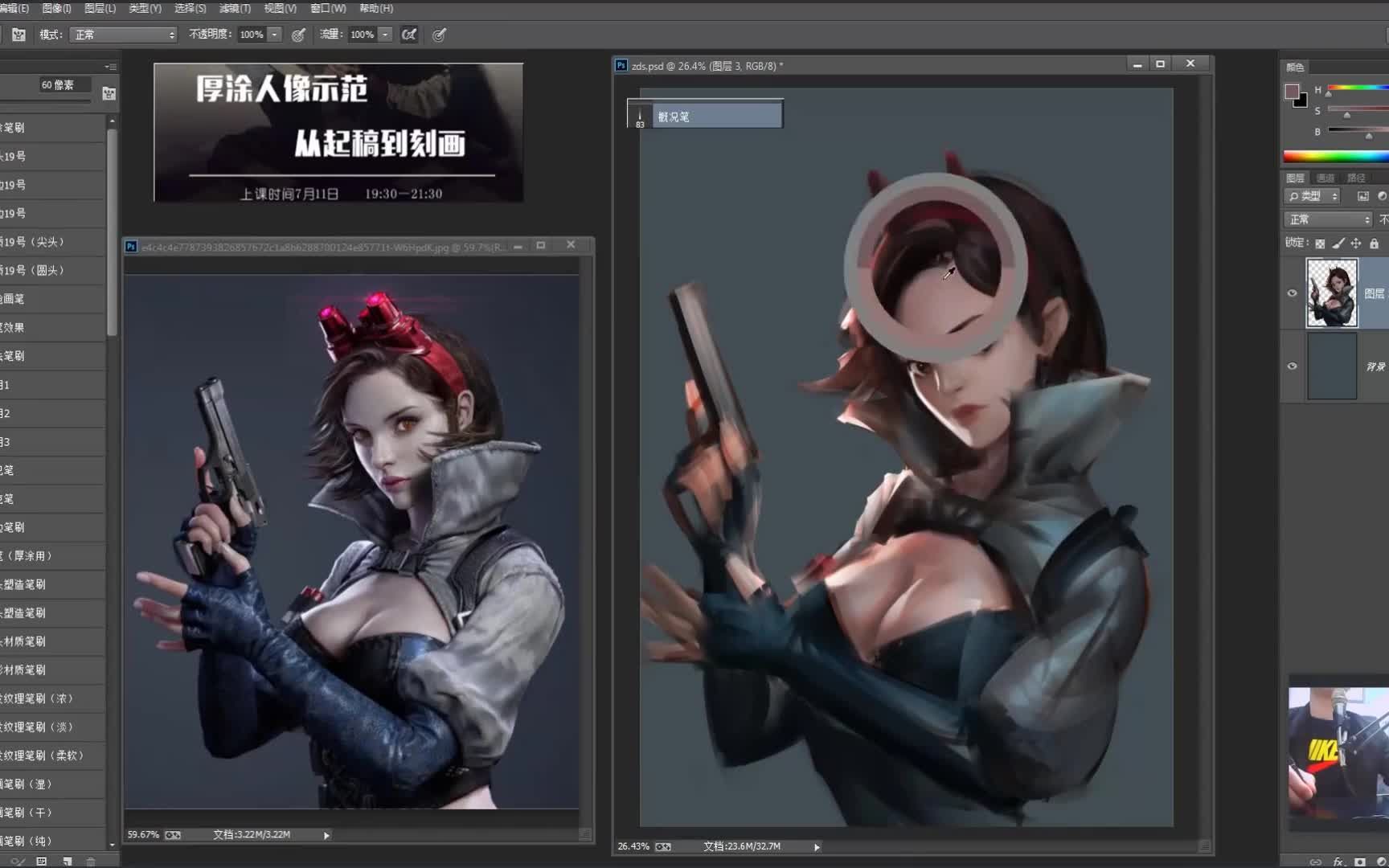
Task: Open the brush presets panel toggle icon
Action: click(x=18, y=35)
